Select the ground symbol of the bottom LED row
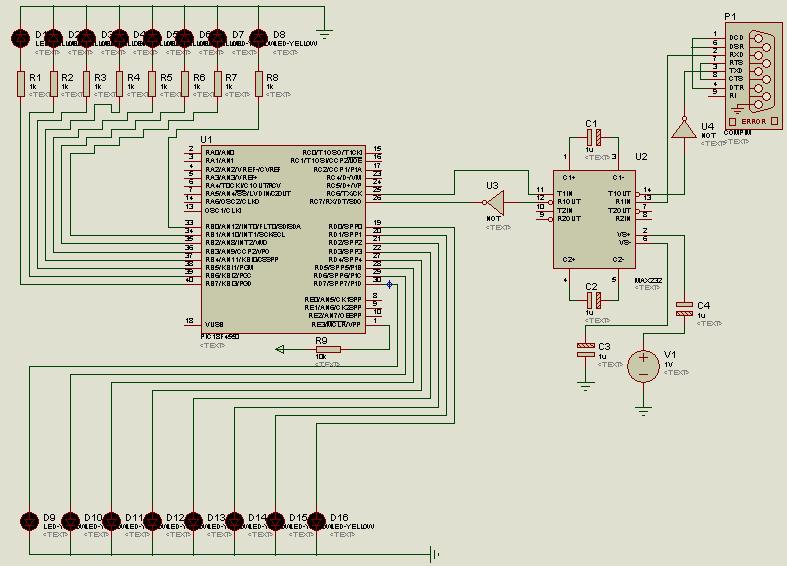This screenshot has width=787, height=566. 435,554
